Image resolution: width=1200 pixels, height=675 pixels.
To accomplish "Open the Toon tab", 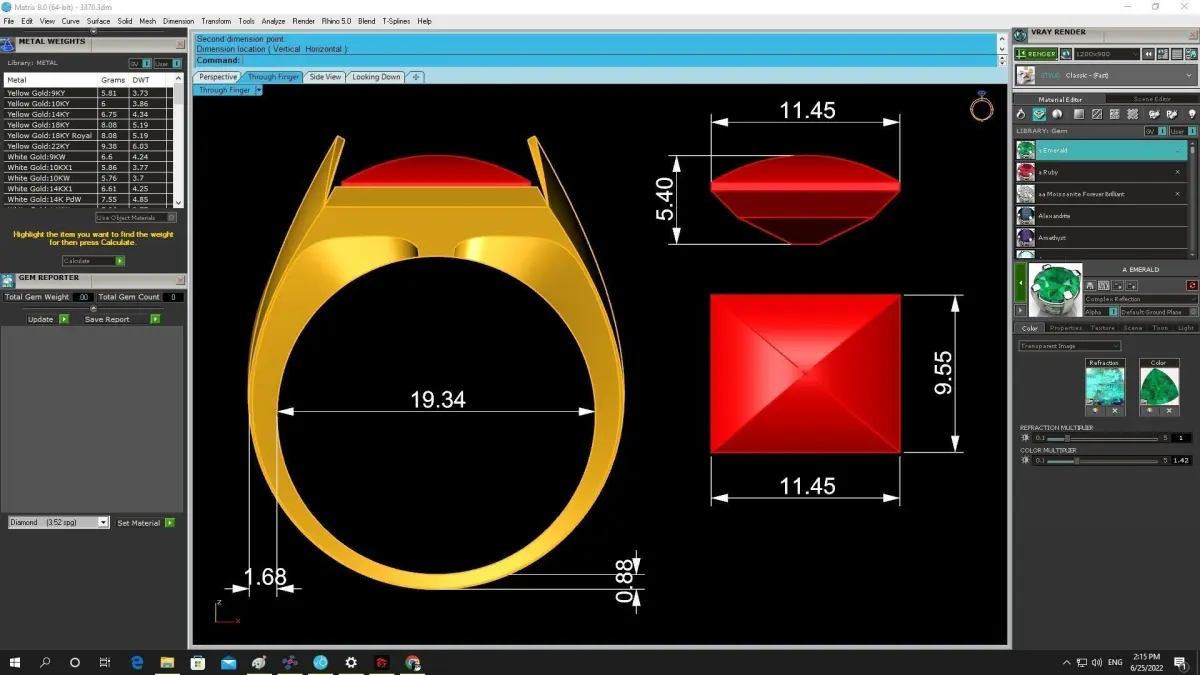I will click(x=1159, y=328).
